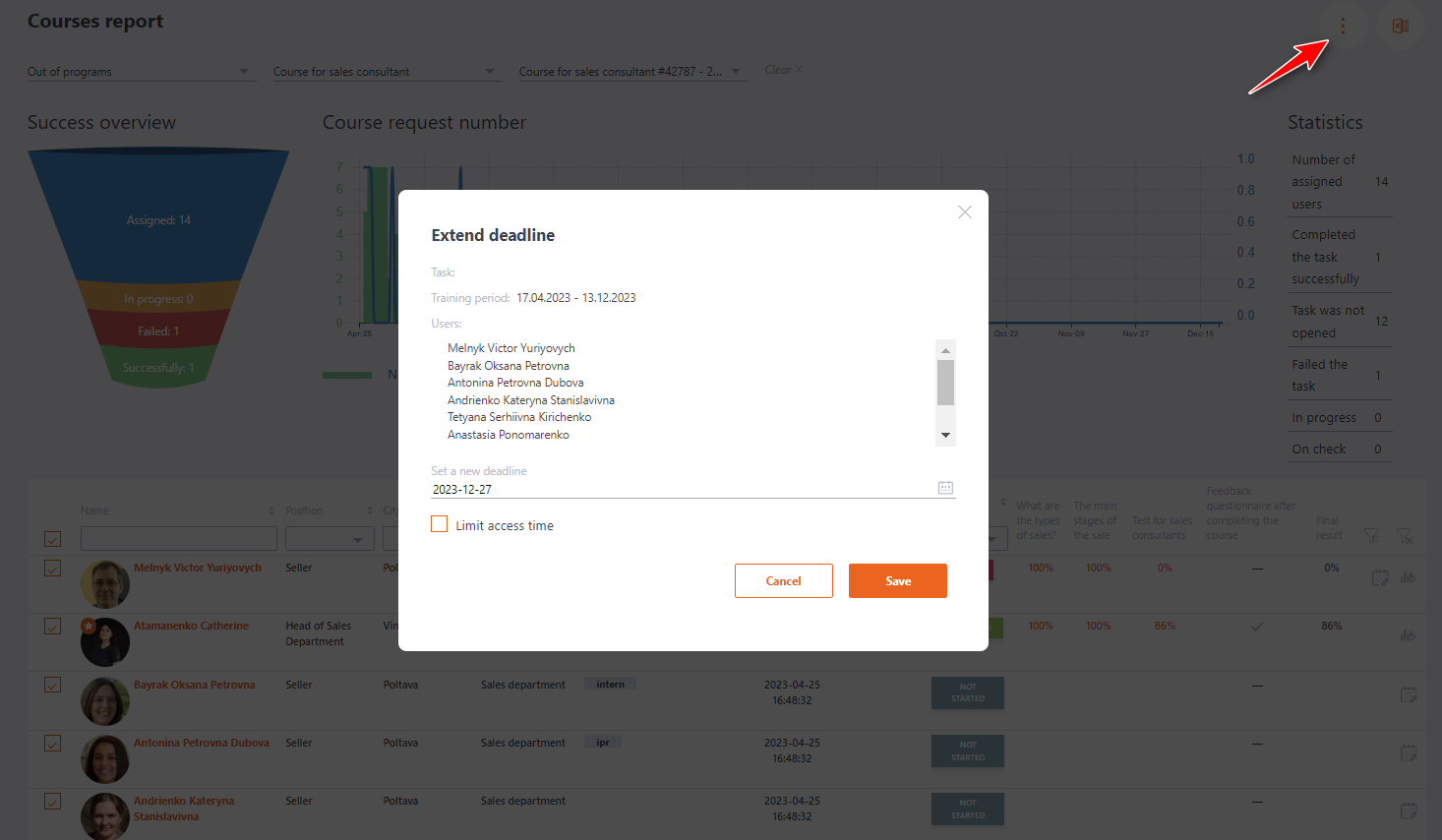Close the Extend deadline dialog
Screen dimensions: 1442x840
tap(964, 212)
